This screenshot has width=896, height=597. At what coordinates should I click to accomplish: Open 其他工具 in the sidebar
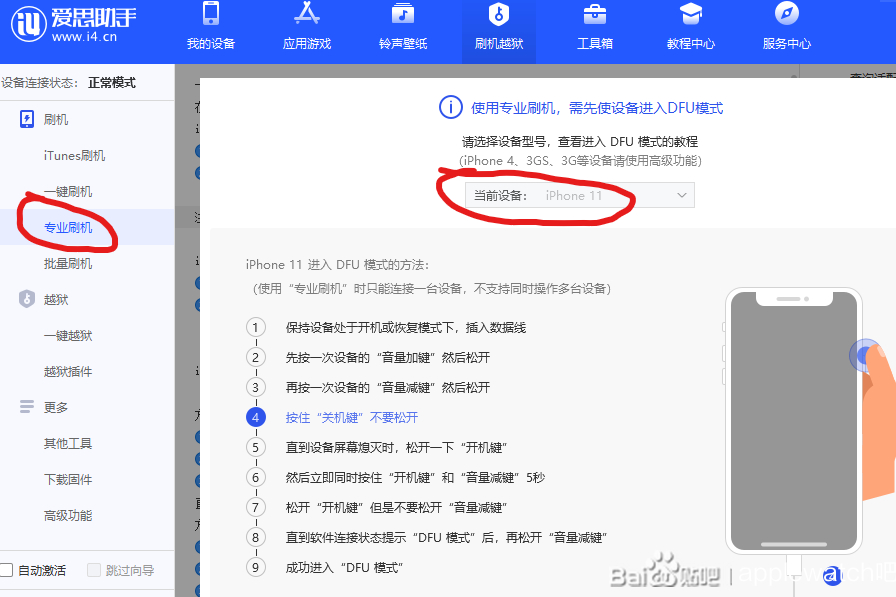[68, 443]
